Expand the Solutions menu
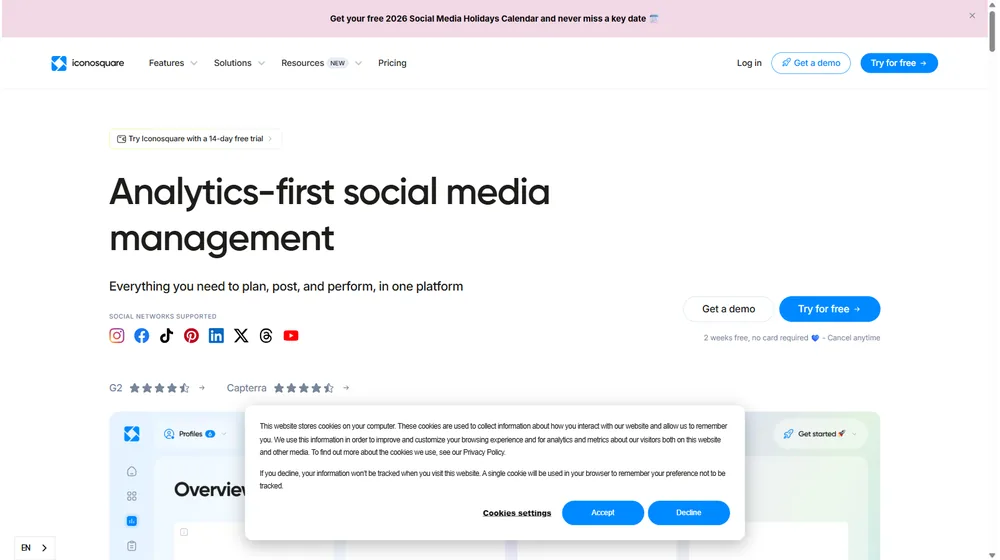This screenshot has height=560, width=1000. [x=239, y=63]
